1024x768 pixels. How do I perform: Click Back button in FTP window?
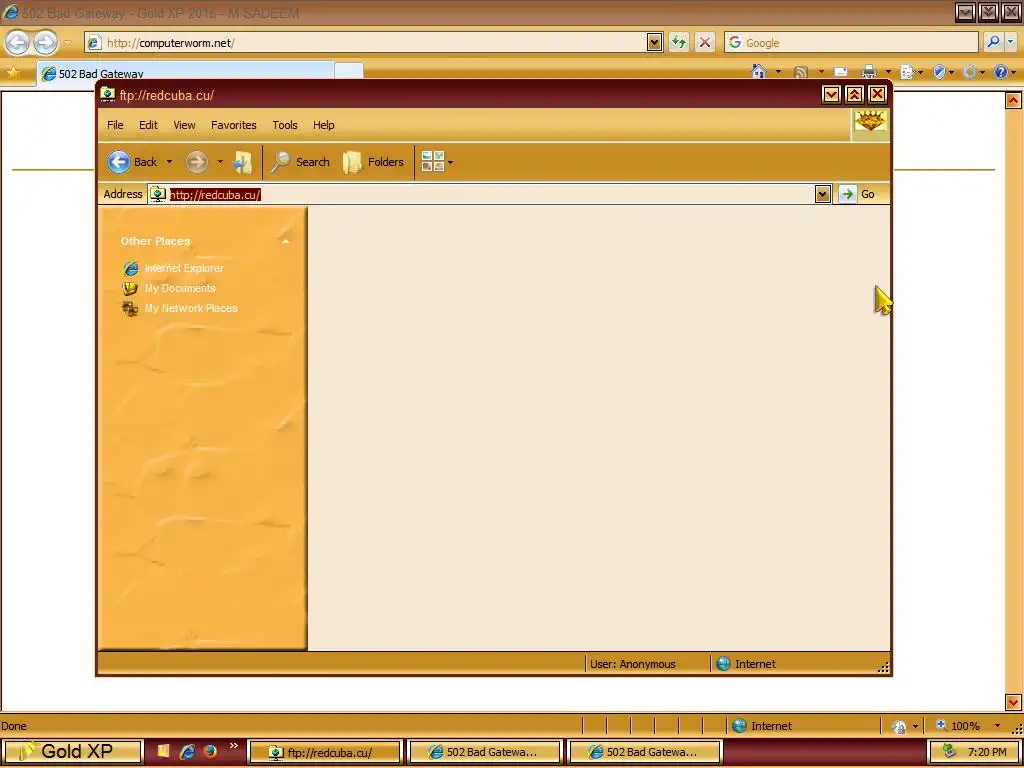point(133,162)
